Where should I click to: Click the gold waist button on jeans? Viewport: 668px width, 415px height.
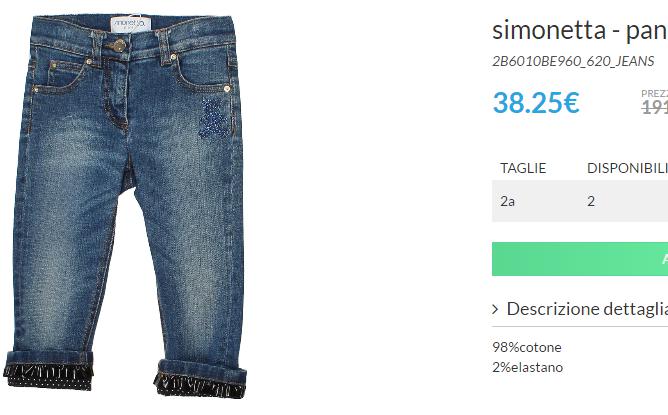coord(119,45)
